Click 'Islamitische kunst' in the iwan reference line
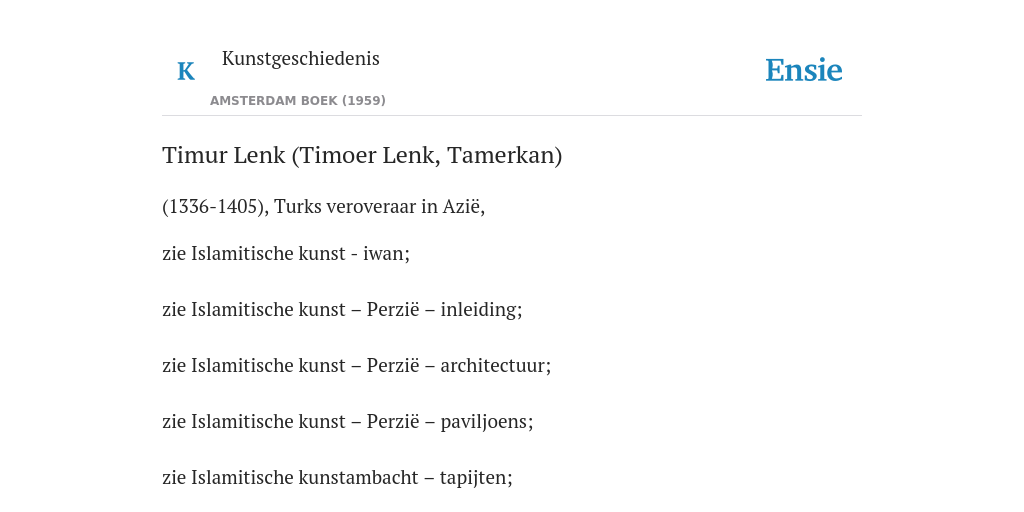Screen dimensions: 1024x512 [268, 253]
